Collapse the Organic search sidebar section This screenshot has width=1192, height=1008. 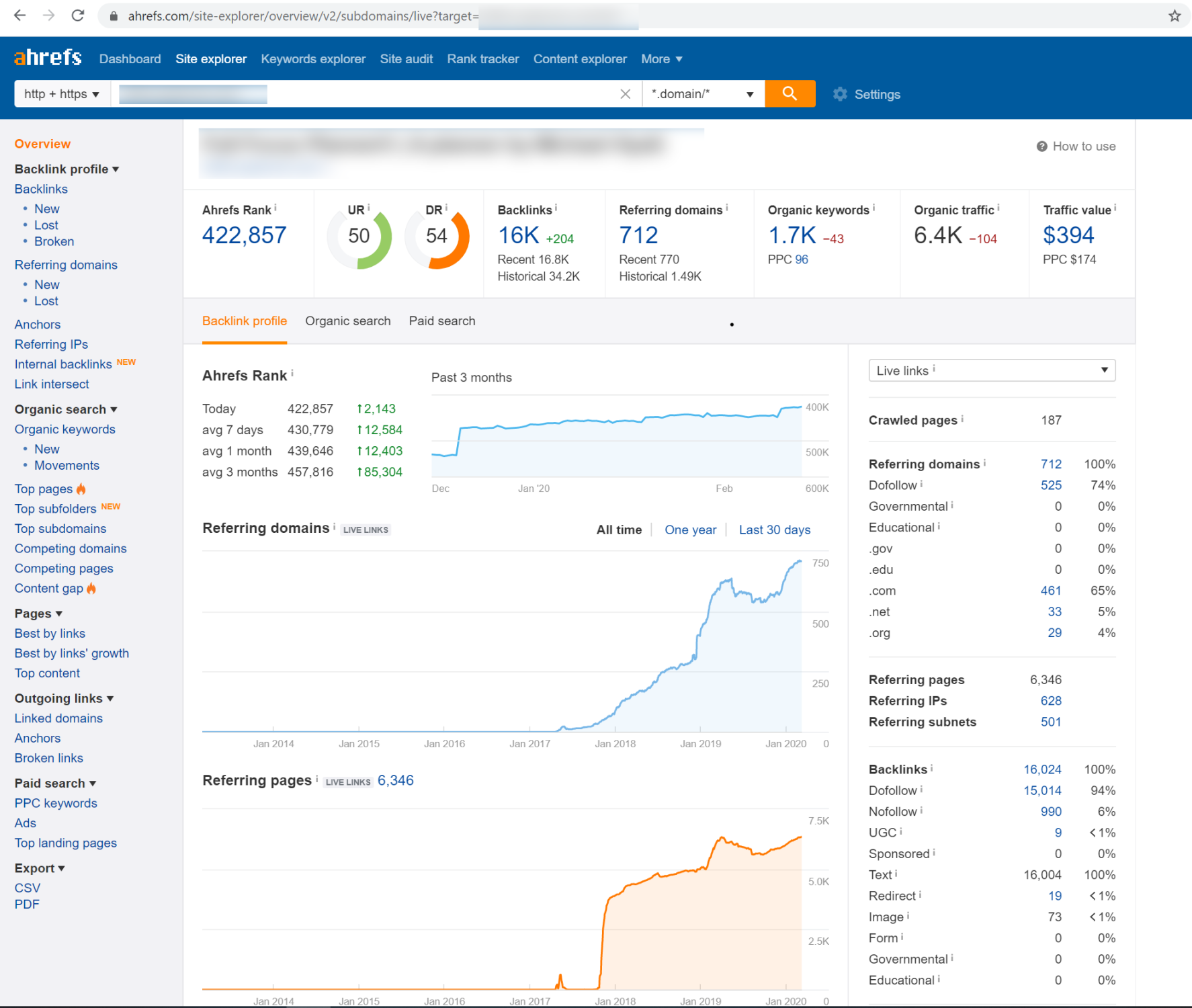pyautogui.click(x=66, y=409)
